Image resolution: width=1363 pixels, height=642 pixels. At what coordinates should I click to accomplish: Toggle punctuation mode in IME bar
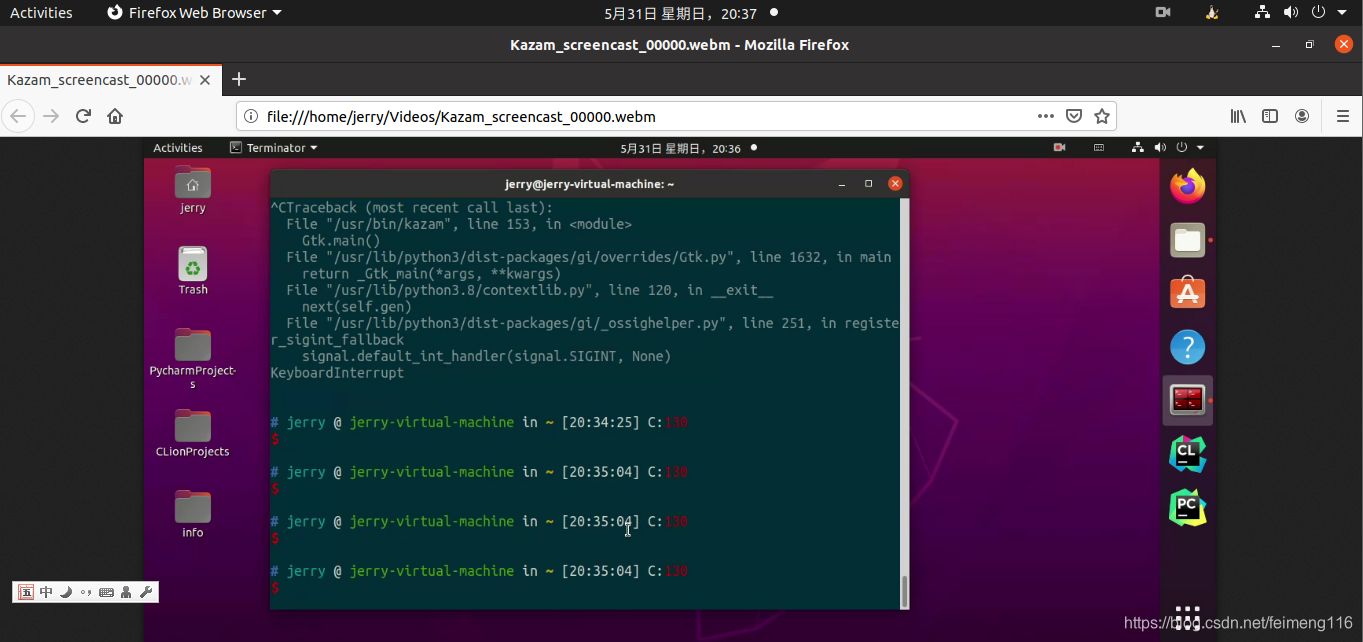coord(86,592)
